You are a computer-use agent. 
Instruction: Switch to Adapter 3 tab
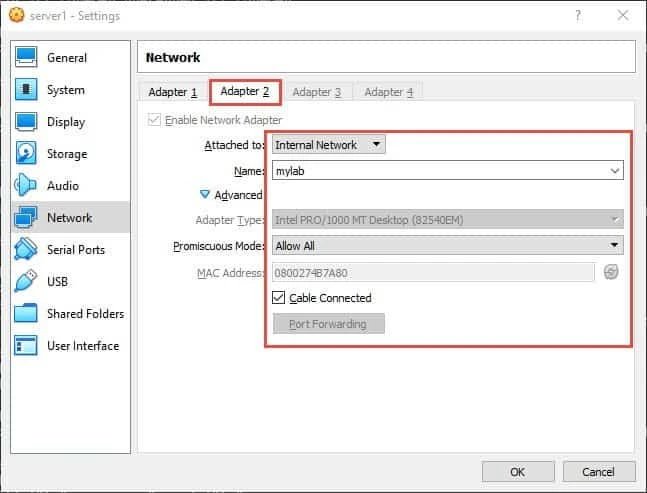click(x=317, y=92)
